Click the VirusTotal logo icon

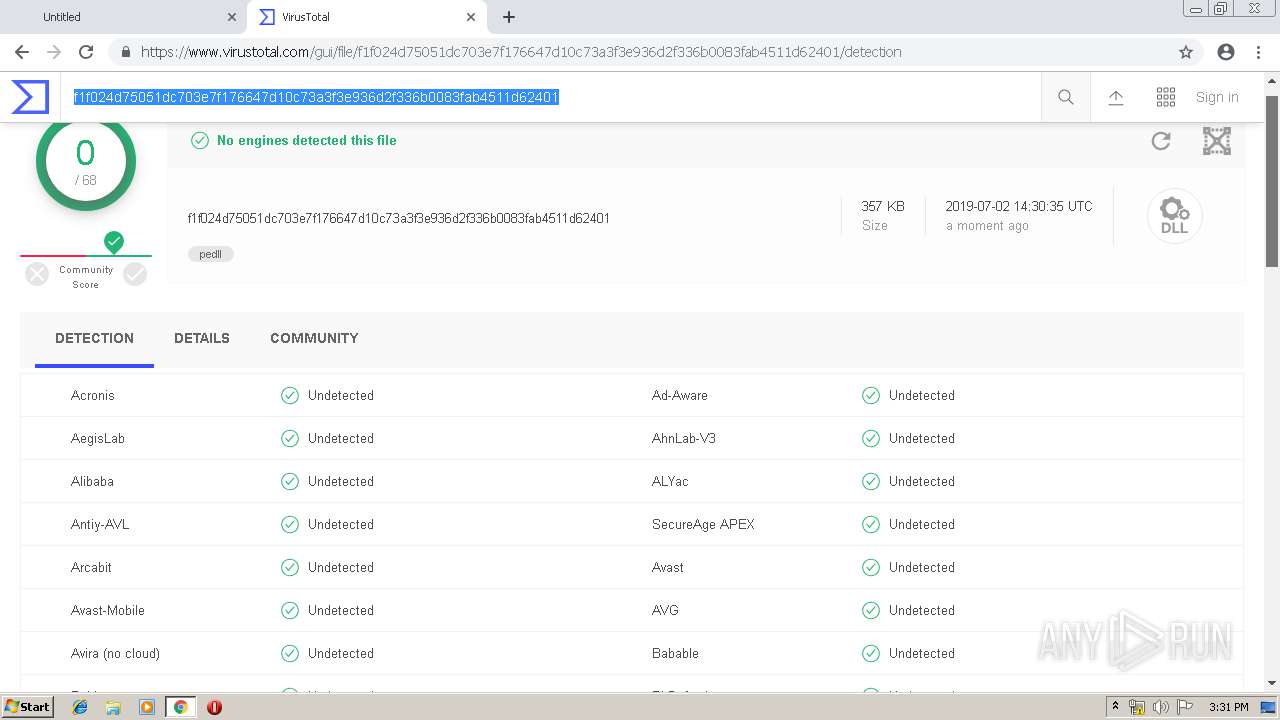tap(30, 97)
